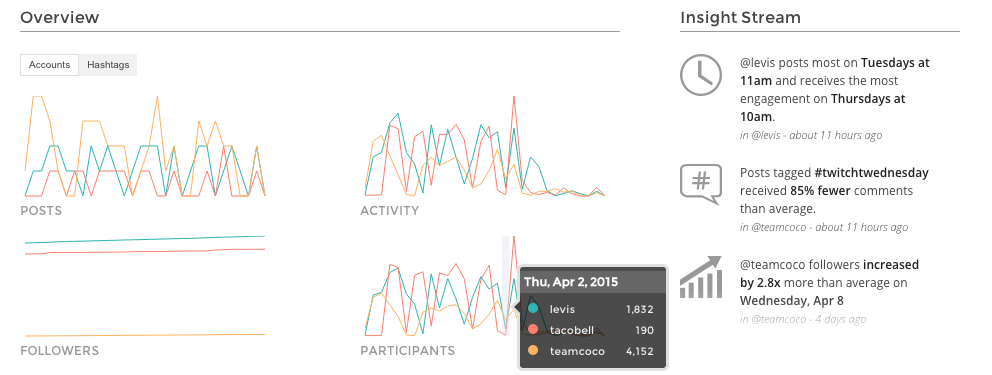Switch to the Hashtags tab

point(108,65)
